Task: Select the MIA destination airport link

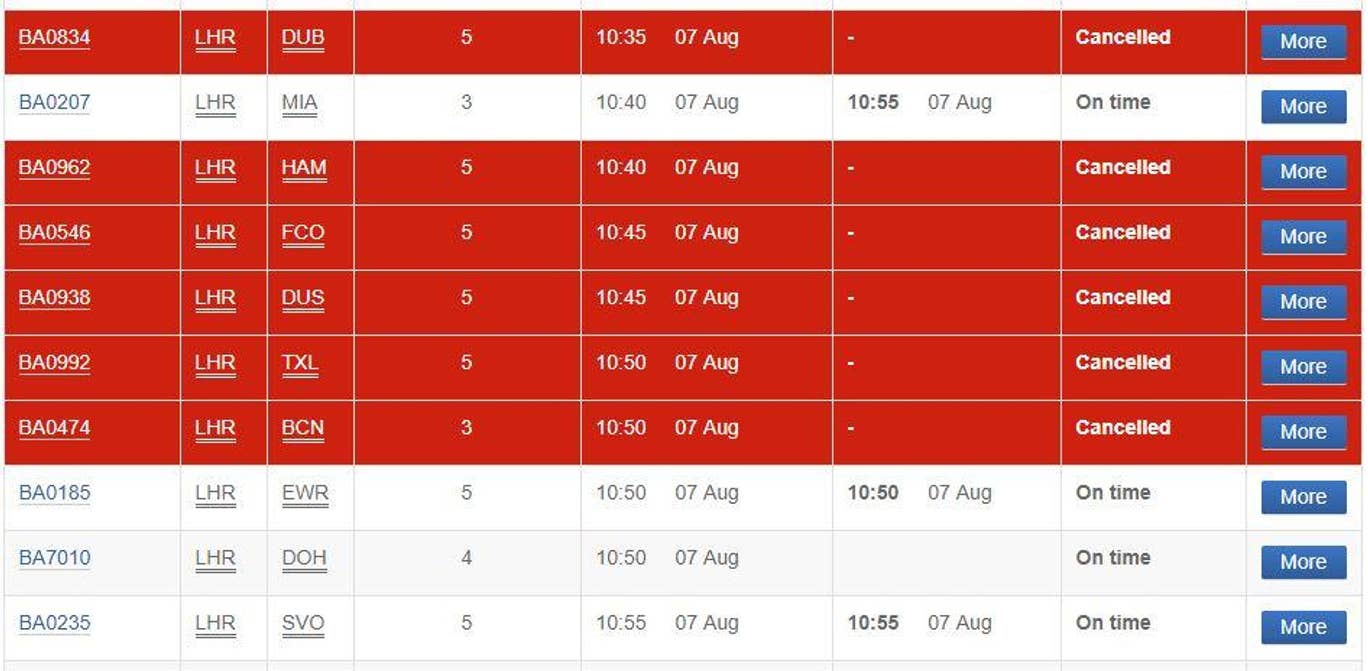Action: click(299, 103)
